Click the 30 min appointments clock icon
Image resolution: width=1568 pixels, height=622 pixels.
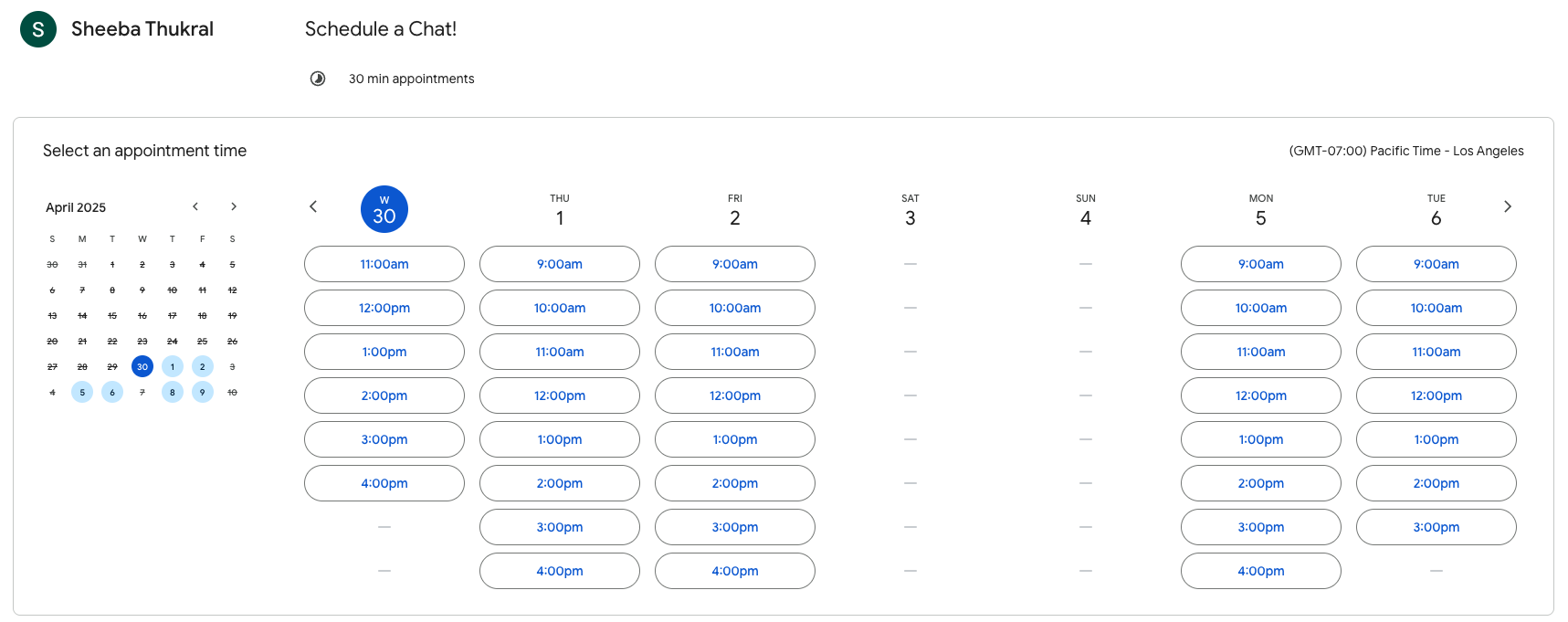(318, 79)
